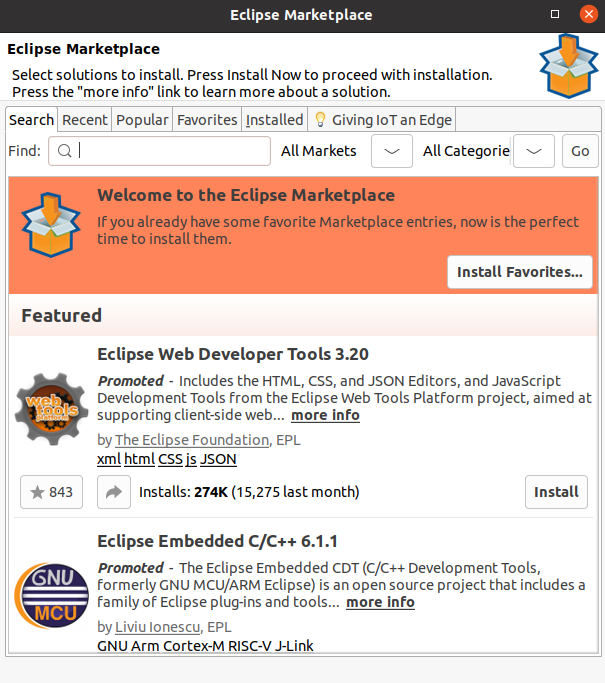Click the Eclipse Marketplace logo in header

click(568, 66)
